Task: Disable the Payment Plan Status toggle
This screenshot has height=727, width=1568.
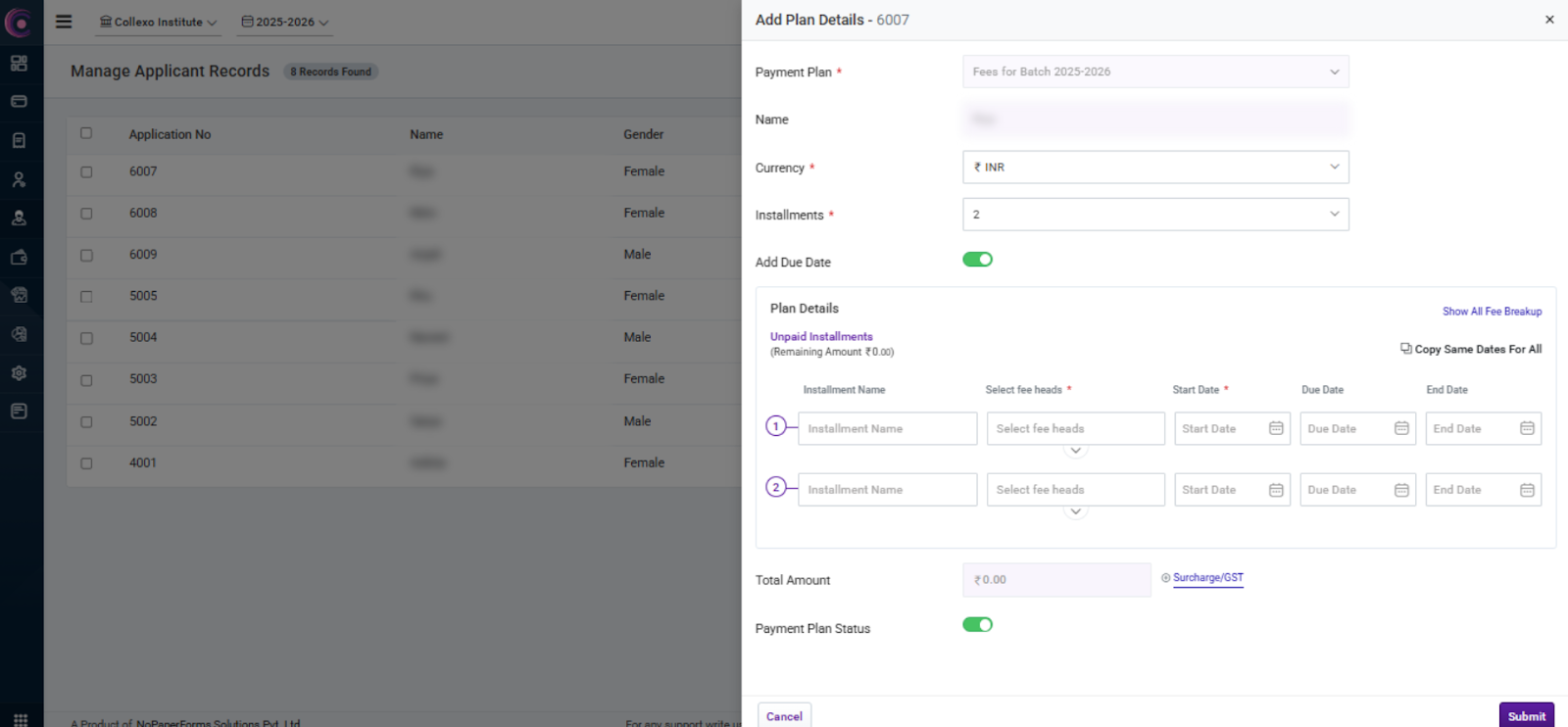Action: (x=977, y=625)
